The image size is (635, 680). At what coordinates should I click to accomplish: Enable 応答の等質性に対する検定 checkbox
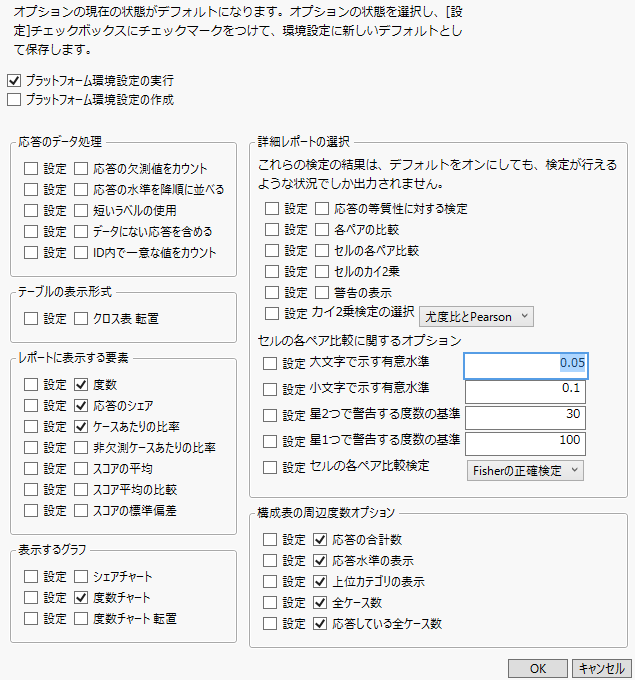322,209
